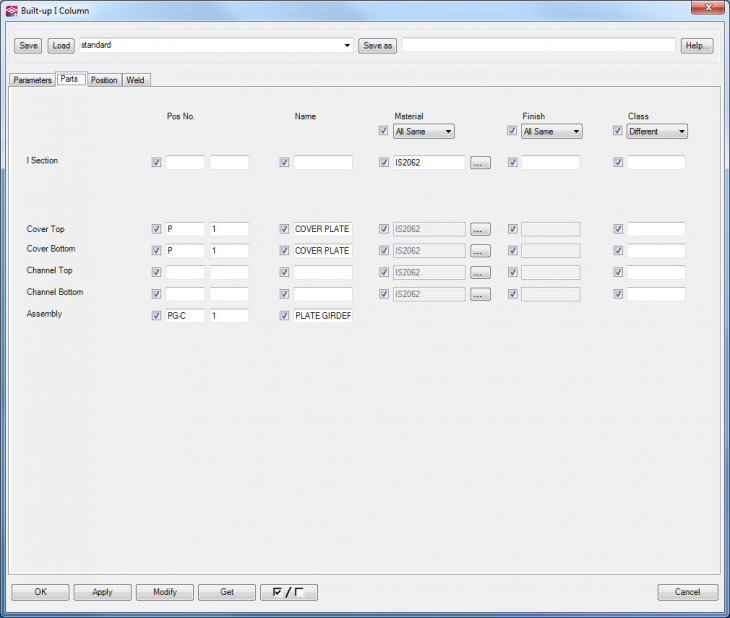The image size is (730, 618).
Task: Toggle all checkboxes on/off button
Action: point(288,592)
